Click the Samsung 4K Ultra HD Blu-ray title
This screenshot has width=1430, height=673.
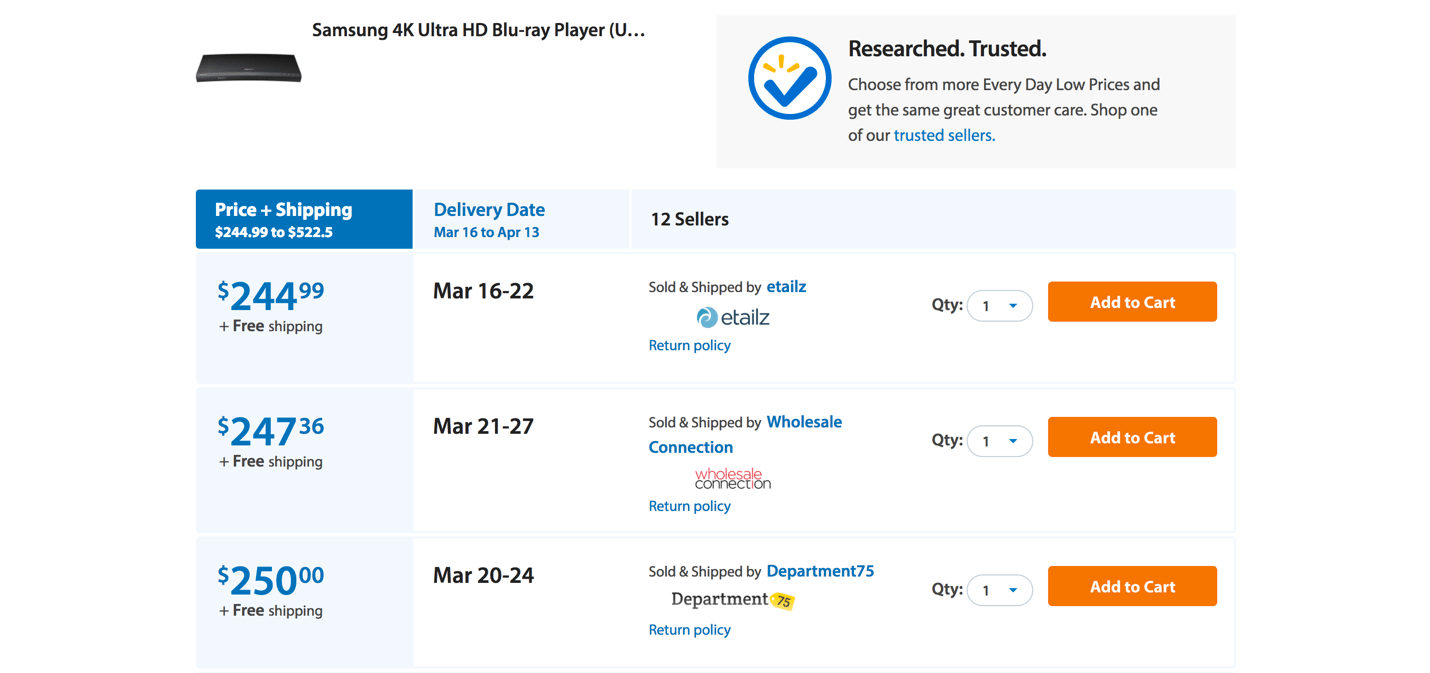tap(478, 30)
